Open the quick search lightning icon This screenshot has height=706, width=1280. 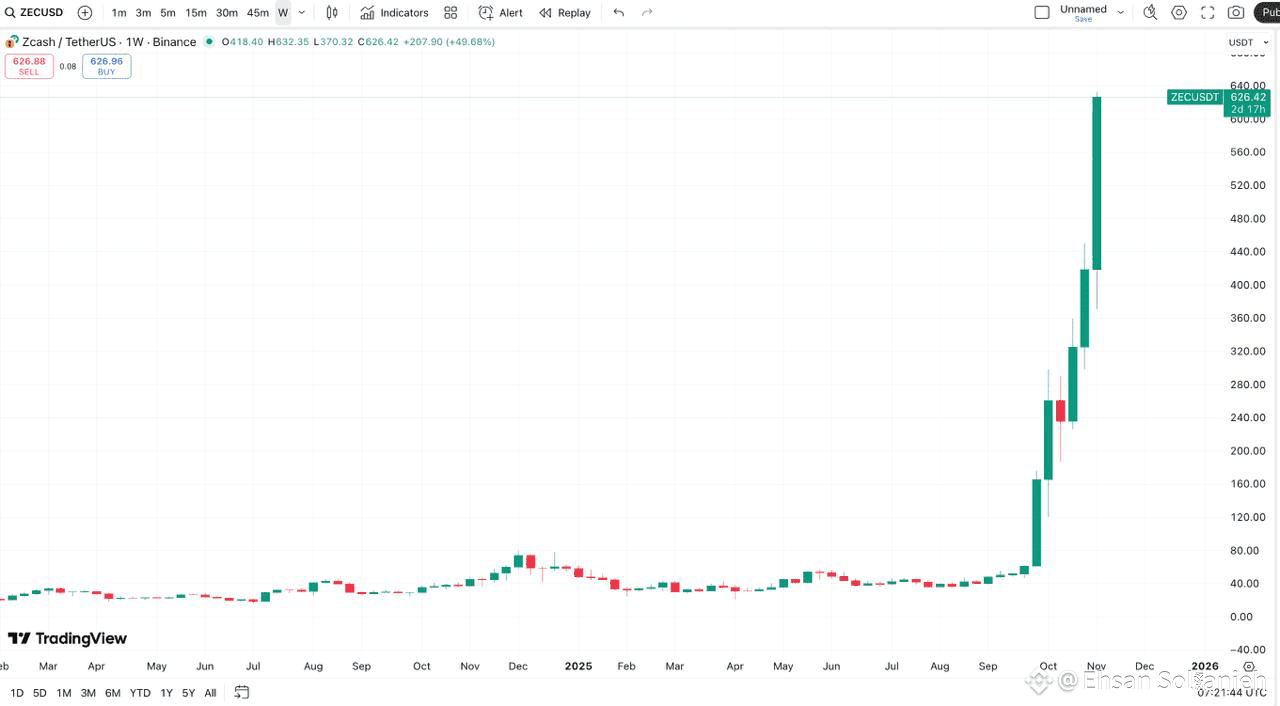click(1150, 13)
